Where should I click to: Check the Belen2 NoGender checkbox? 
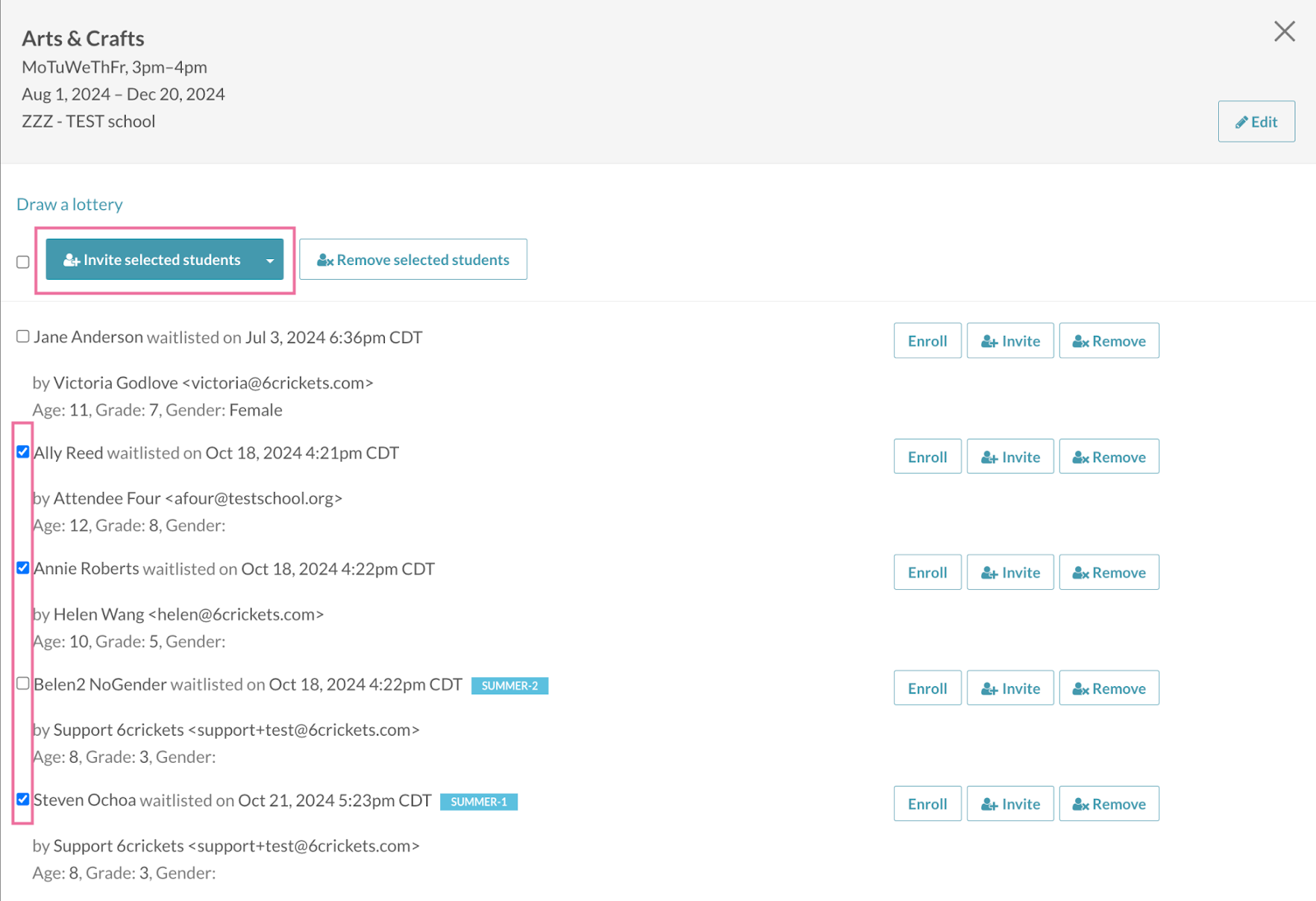coord(23,683)
